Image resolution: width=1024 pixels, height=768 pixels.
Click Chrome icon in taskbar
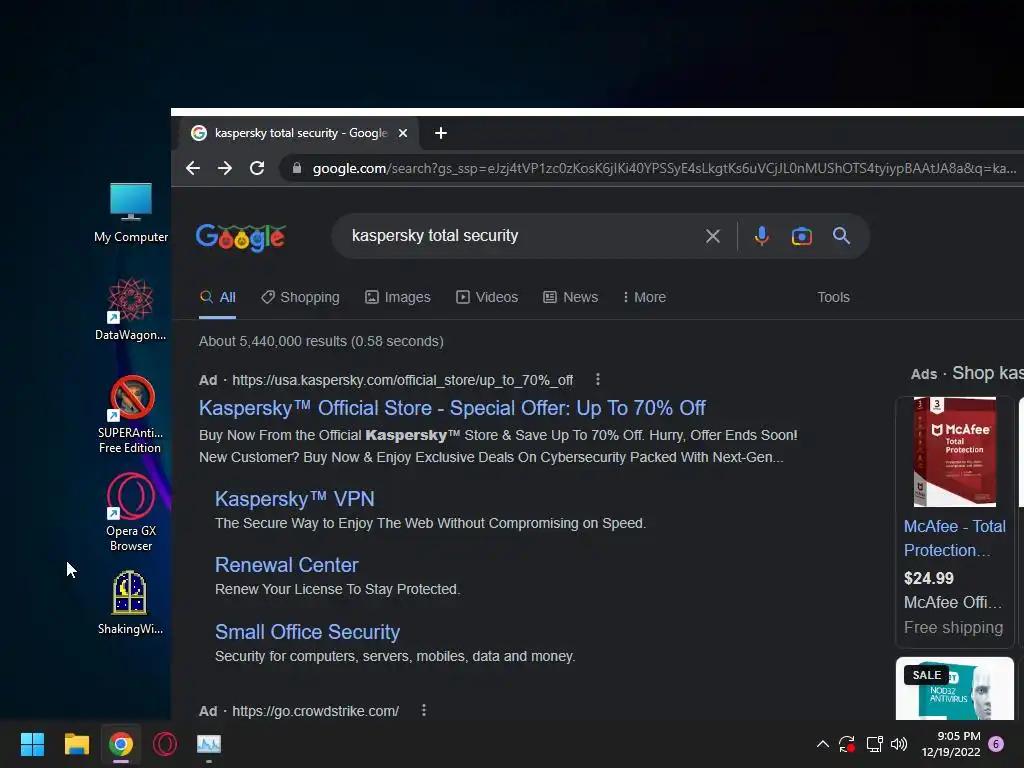(x=121, y=744)
